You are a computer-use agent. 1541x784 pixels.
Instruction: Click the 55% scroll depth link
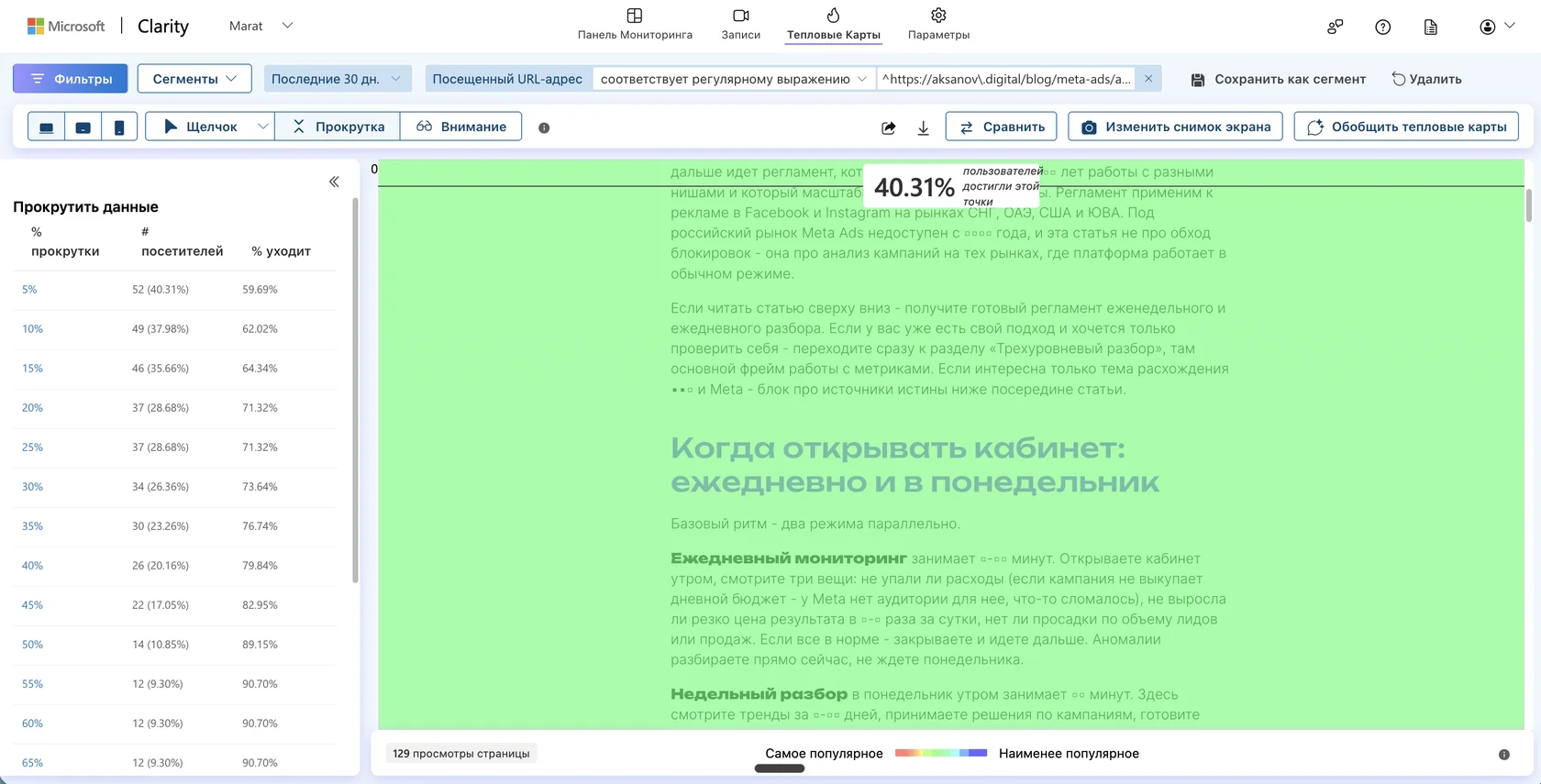[32, 684]
